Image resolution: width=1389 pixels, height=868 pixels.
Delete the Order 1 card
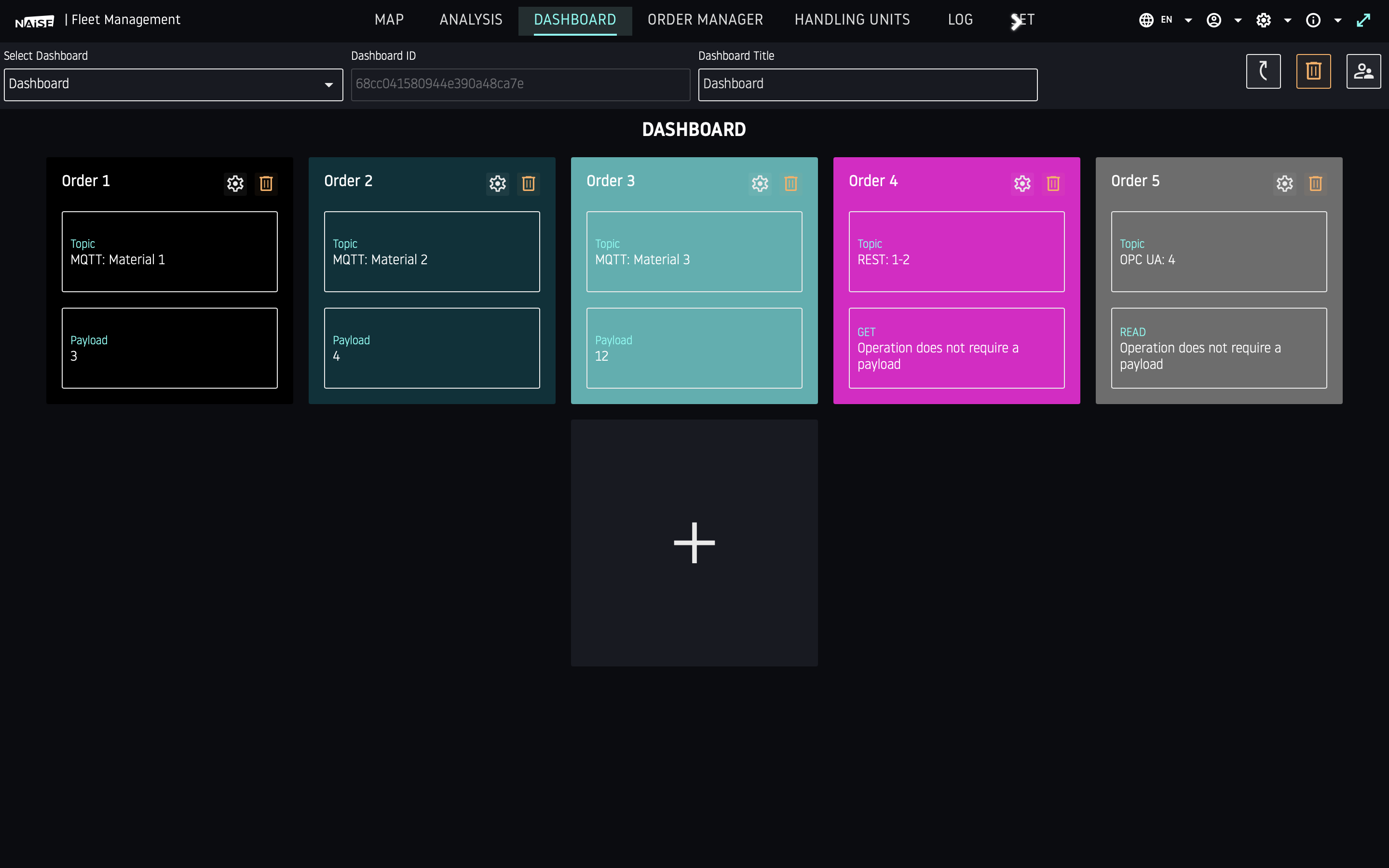[266, 184]
